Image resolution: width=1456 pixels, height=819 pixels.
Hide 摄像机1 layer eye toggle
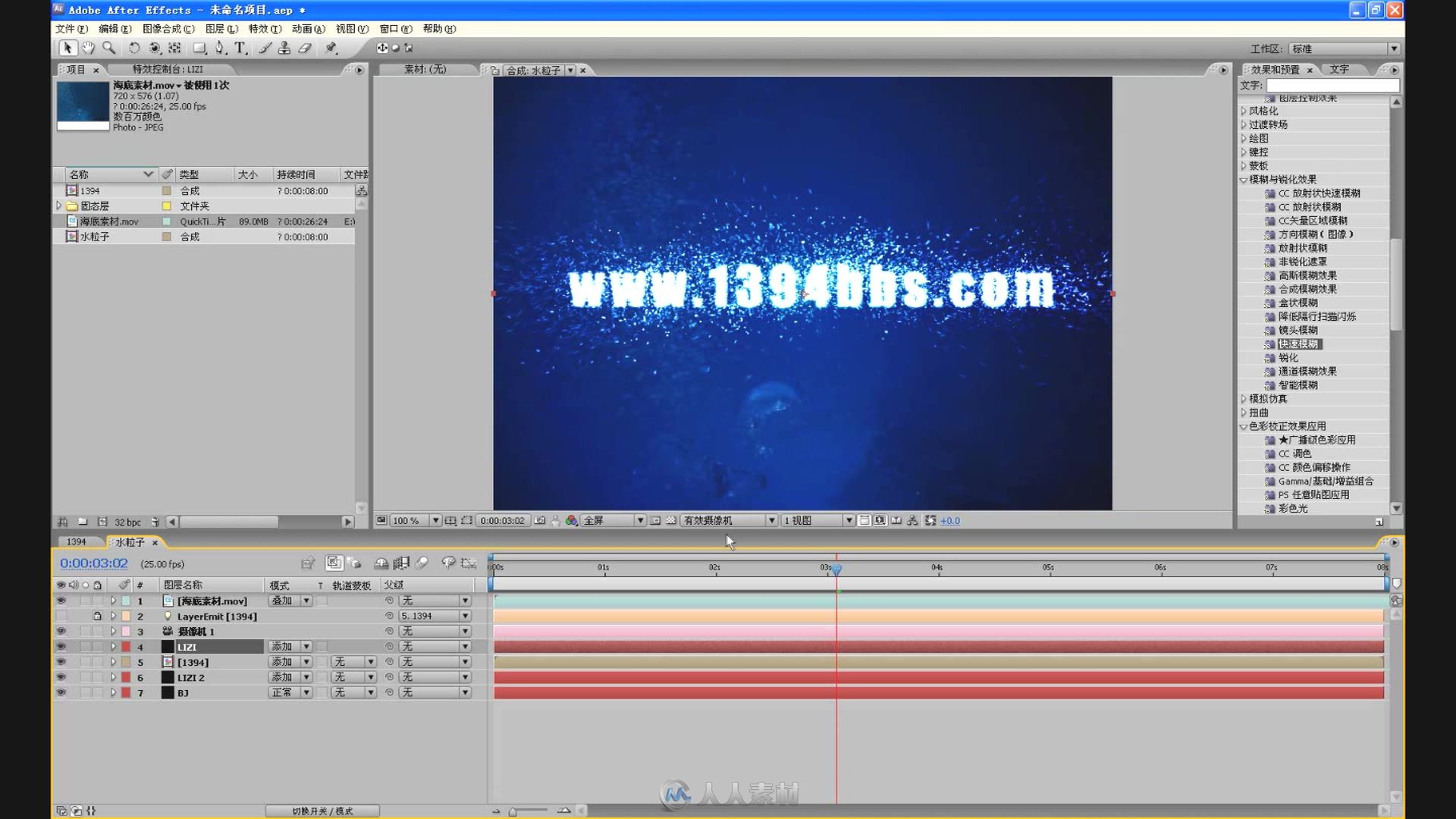click(x=61, y=631)
